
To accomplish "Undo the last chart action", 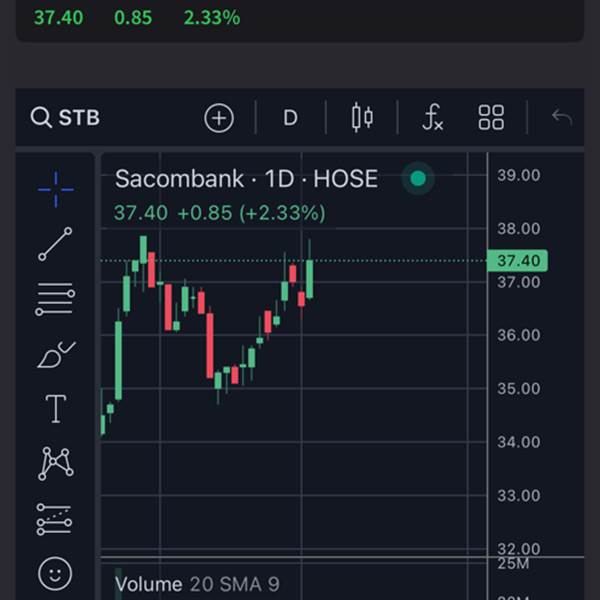I will pyautogui.click(x=562, y=117).
